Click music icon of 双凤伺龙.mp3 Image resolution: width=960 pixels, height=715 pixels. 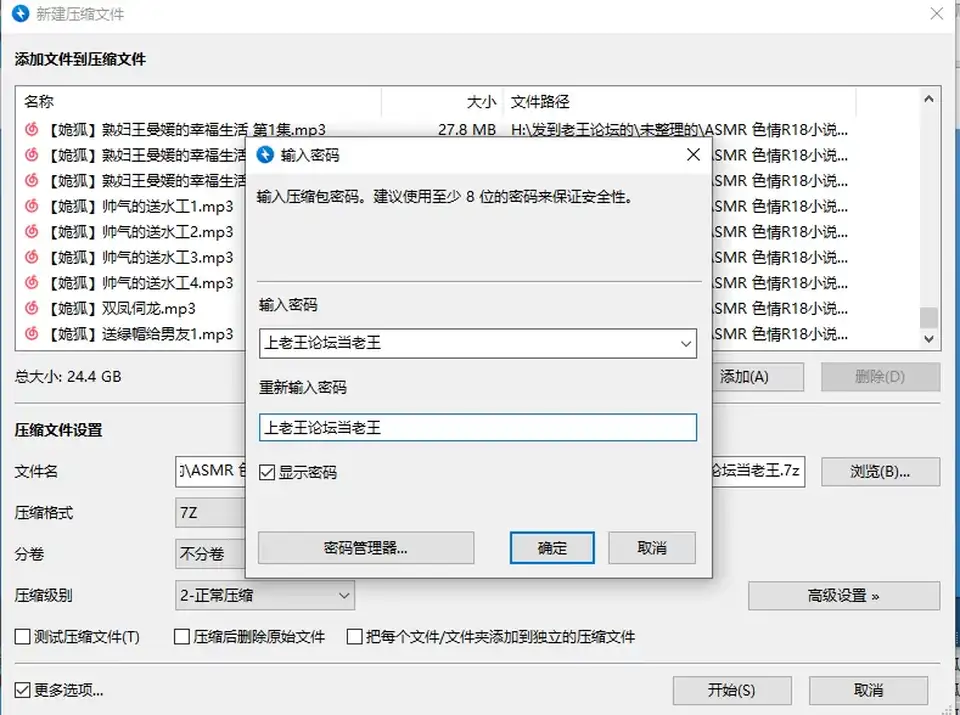[x=31, y=308]
